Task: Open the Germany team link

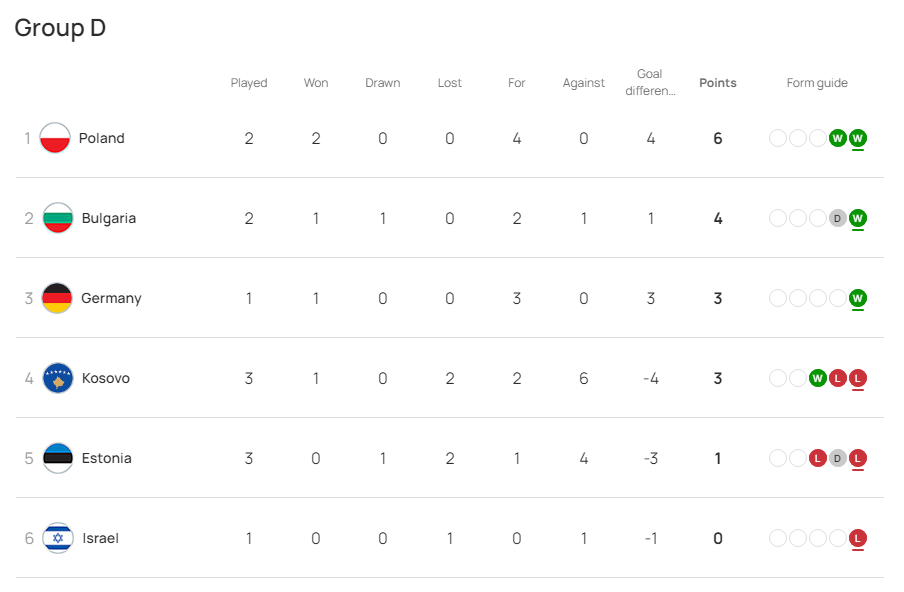Action: click(x=111, y=299)
